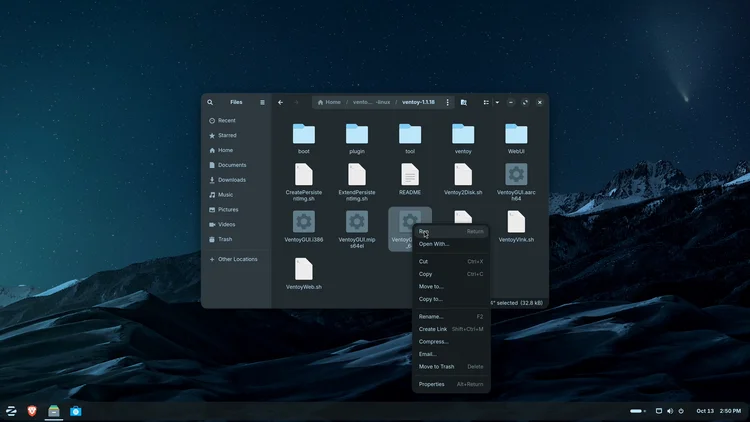Open the Files hamburger menu
This screenshot has width=750, height=422.
click(262, 102)
